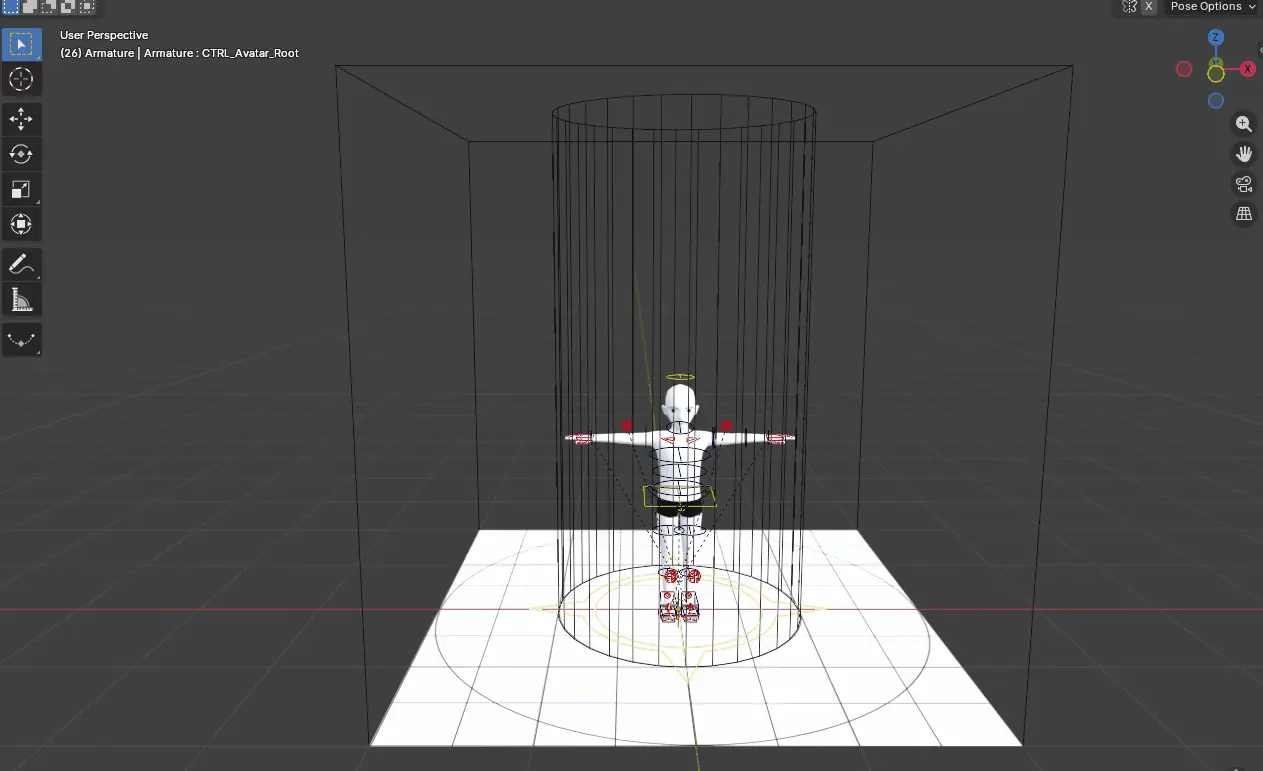
Task: Click the "User Perspective" viewport label
Action: 104,35
